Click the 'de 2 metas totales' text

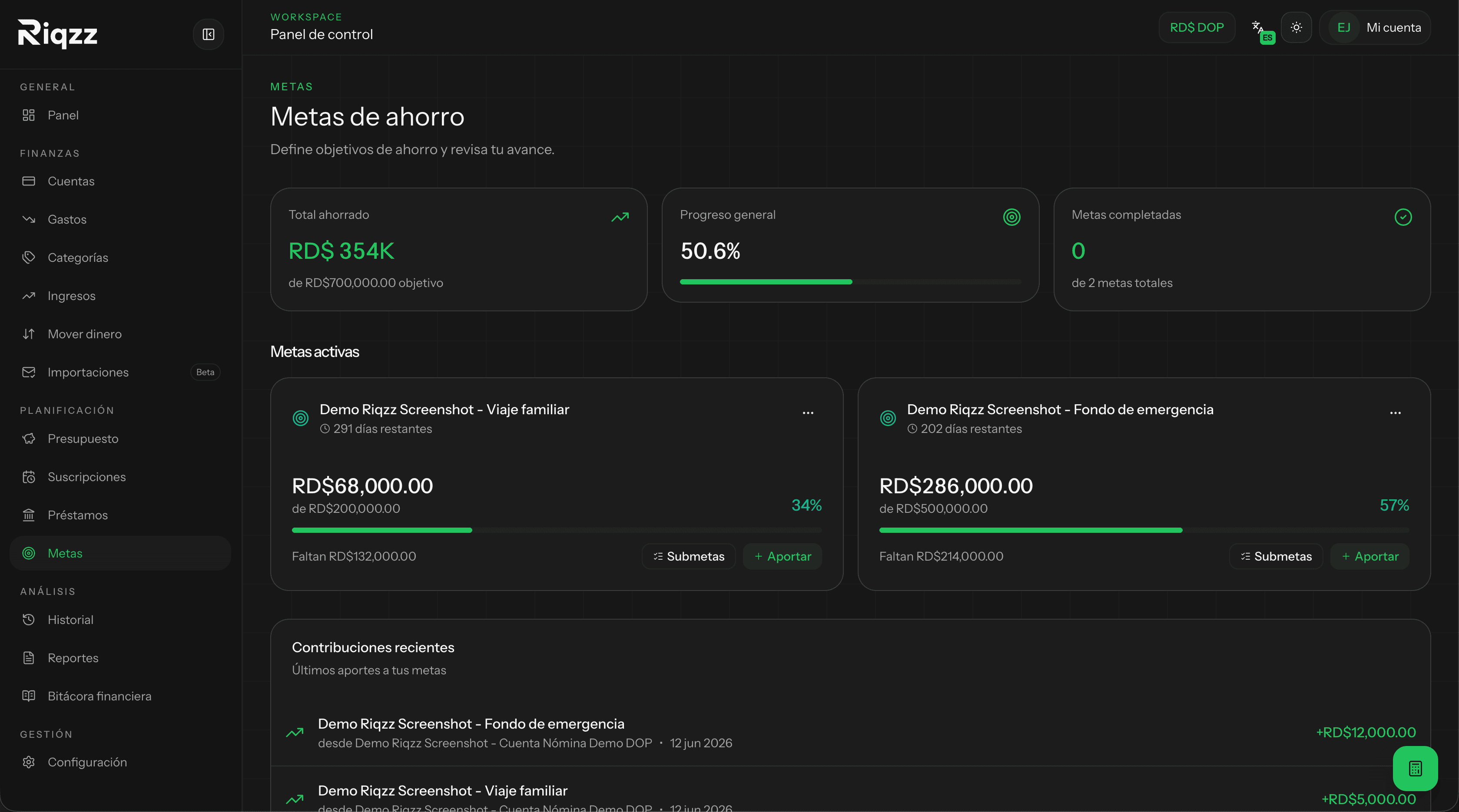[1122, 283]
